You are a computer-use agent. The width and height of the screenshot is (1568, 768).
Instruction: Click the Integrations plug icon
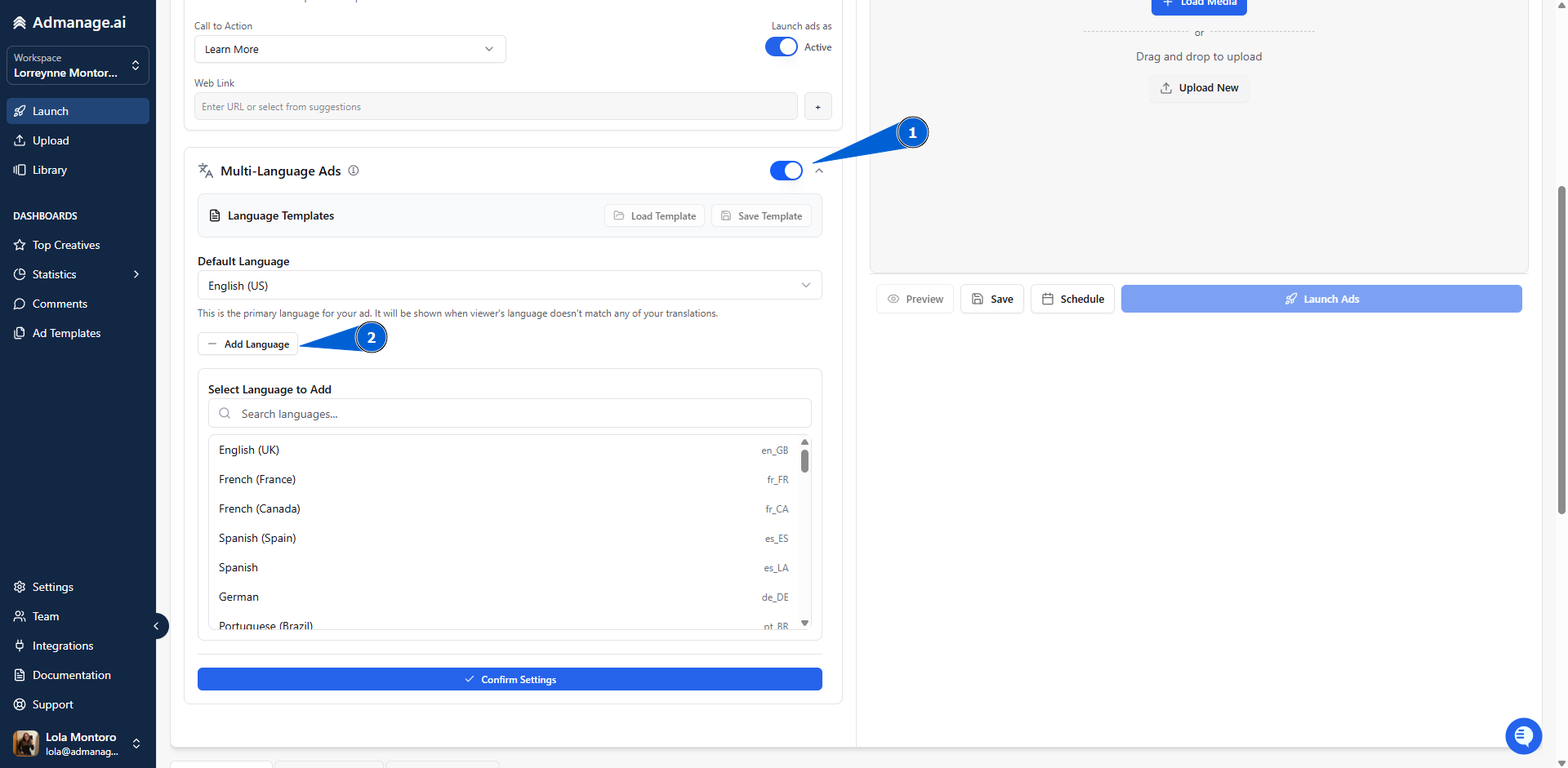(20, 646)
